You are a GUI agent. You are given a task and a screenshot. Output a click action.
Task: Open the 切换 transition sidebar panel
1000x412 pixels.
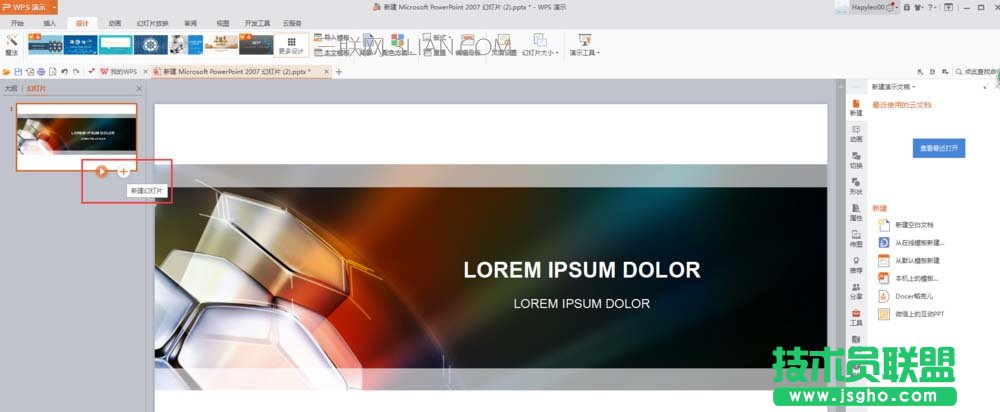pyautogui.click(x=856, y=159)
